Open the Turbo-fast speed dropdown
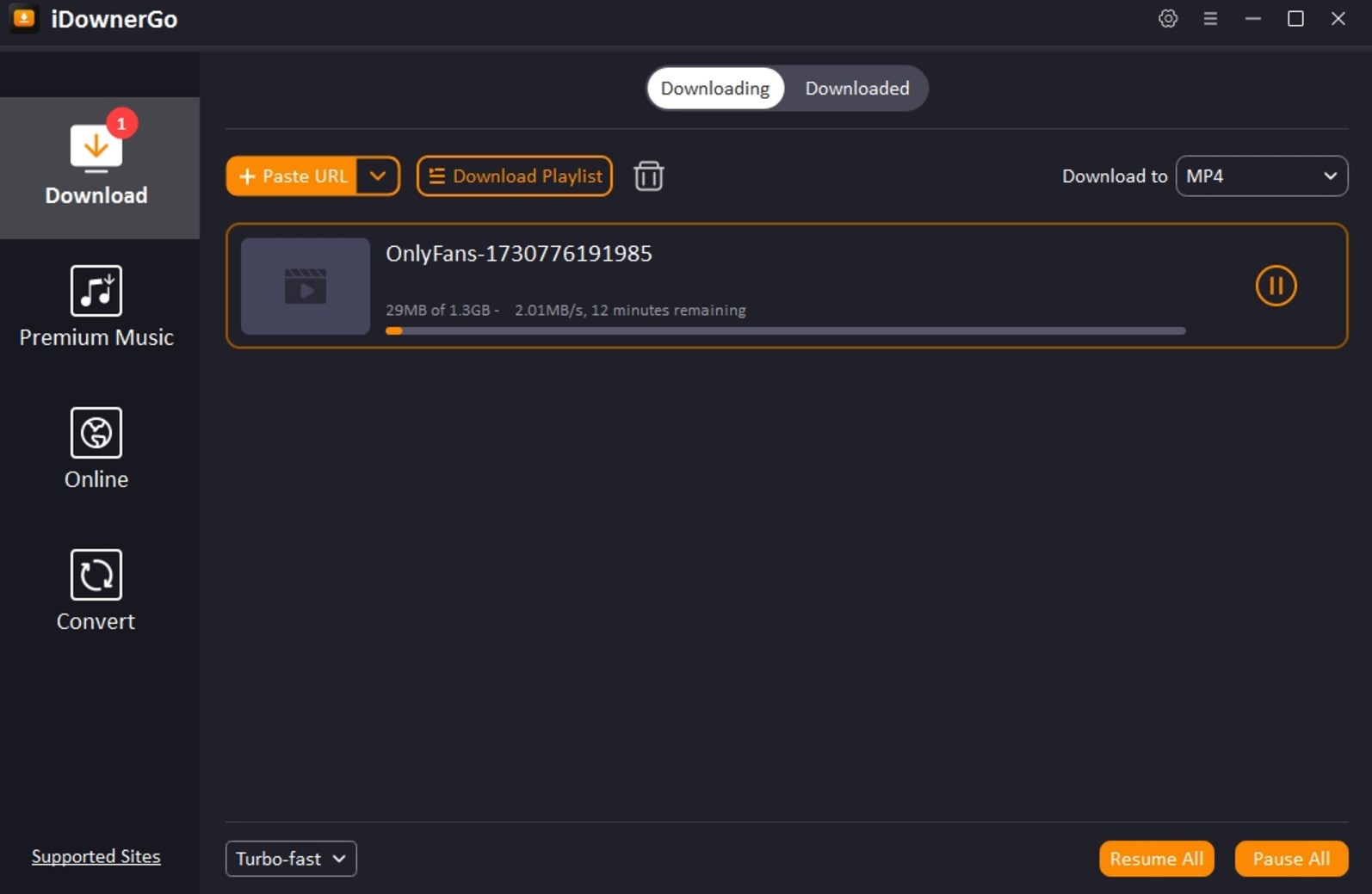This screenshot has height=894, width=1372. (291, 859)
